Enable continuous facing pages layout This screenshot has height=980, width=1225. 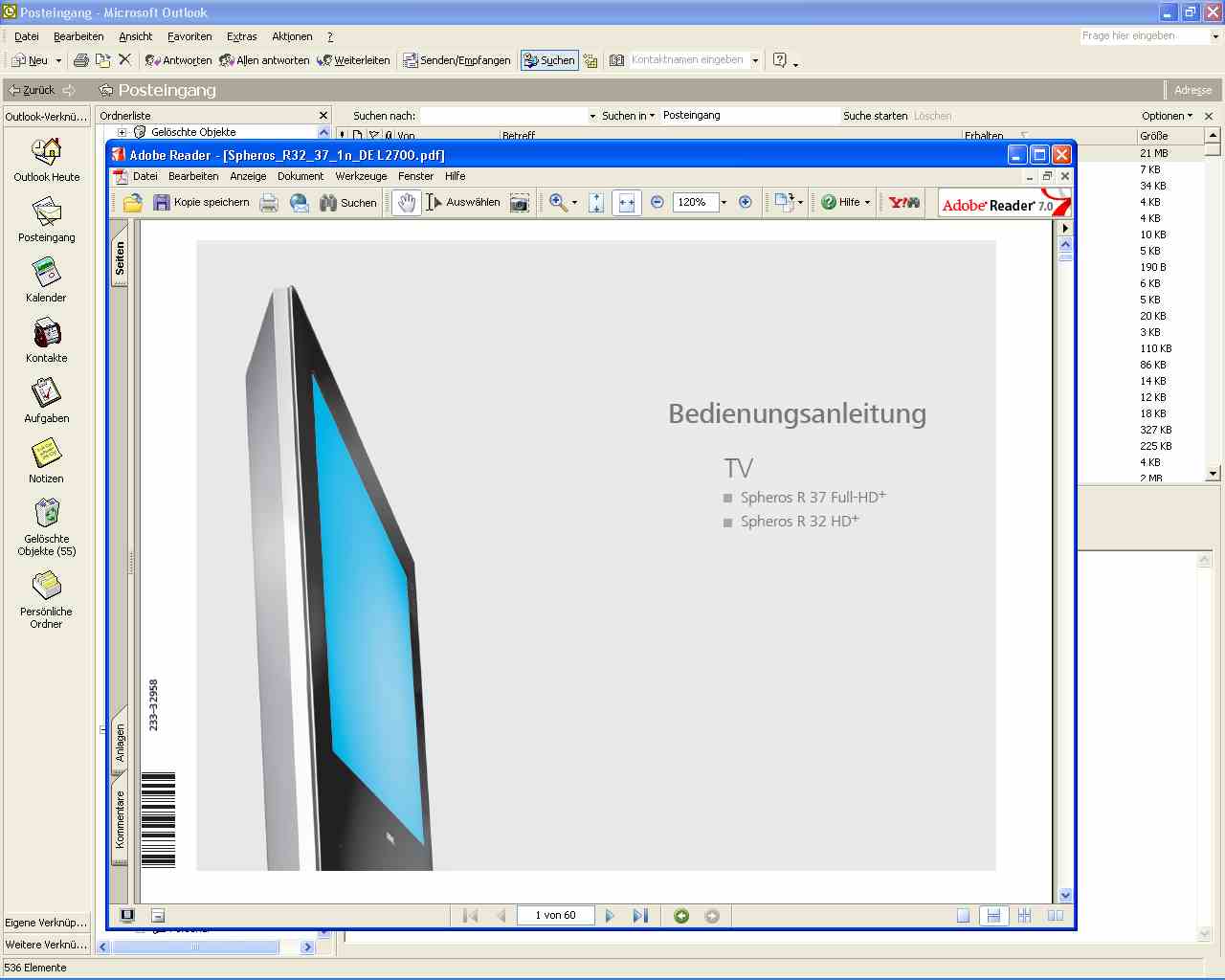point(1025,916)
